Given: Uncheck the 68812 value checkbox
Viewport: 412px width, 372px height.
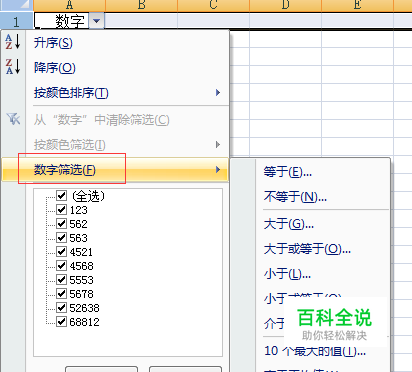Looking at the screenshot, I should pos(61,322).
